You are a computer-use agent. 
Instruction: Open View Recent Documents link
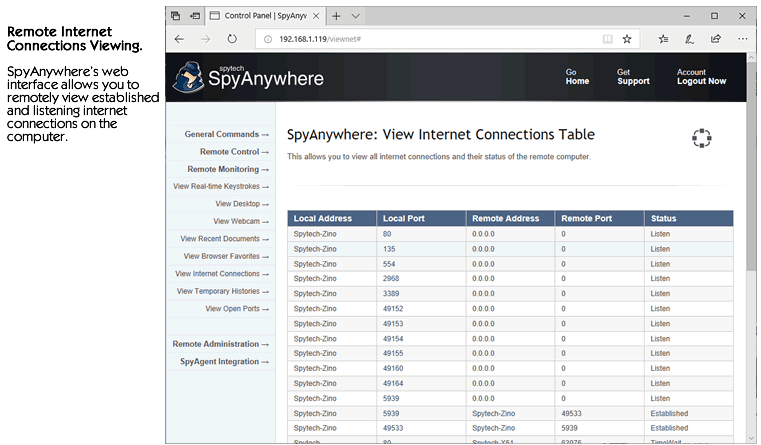224,239
